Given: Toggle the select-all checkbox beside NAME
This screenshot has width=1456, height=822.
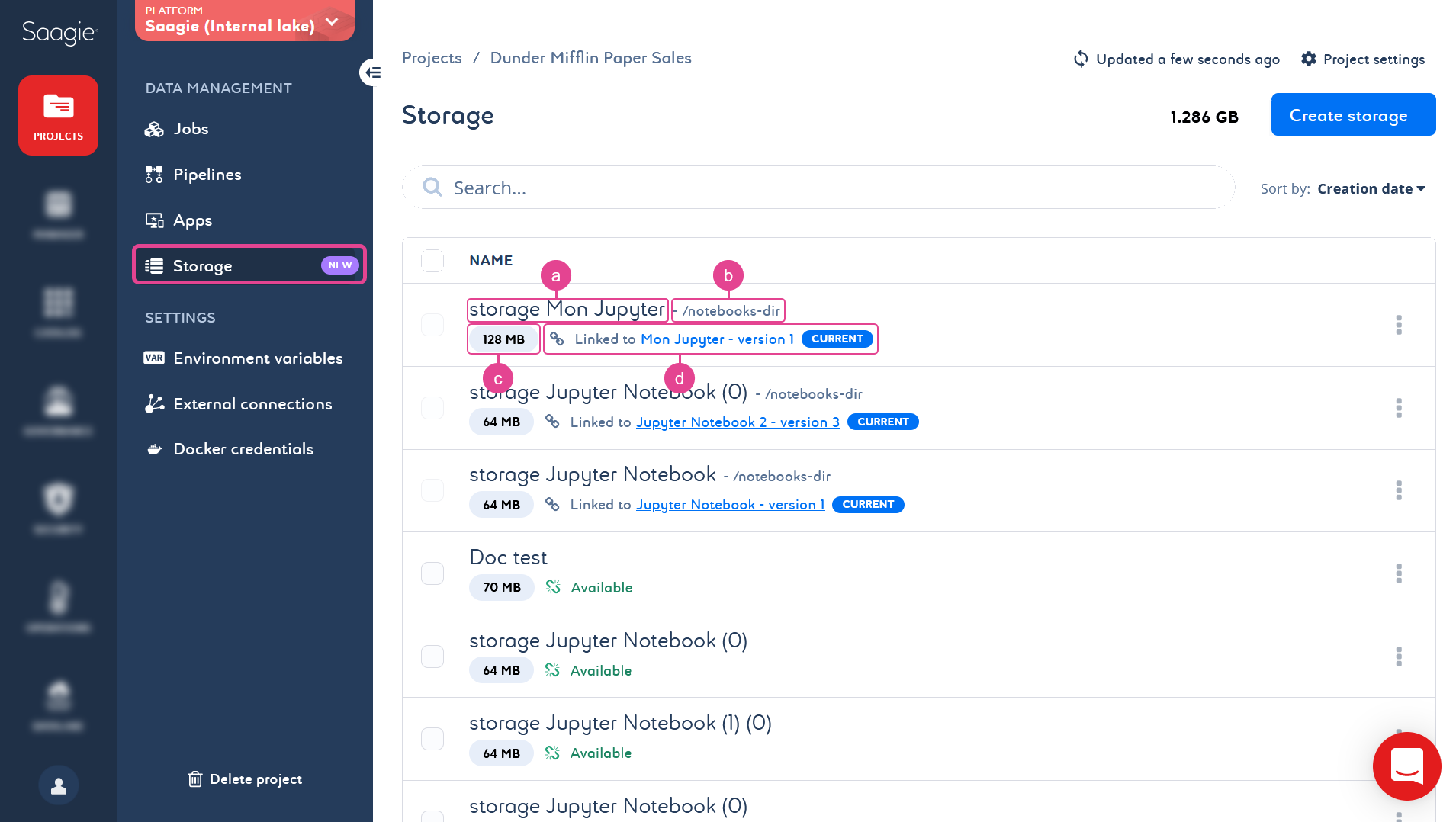Looking at the screenshot, I should pyautogui.click(x=432, y=261).
